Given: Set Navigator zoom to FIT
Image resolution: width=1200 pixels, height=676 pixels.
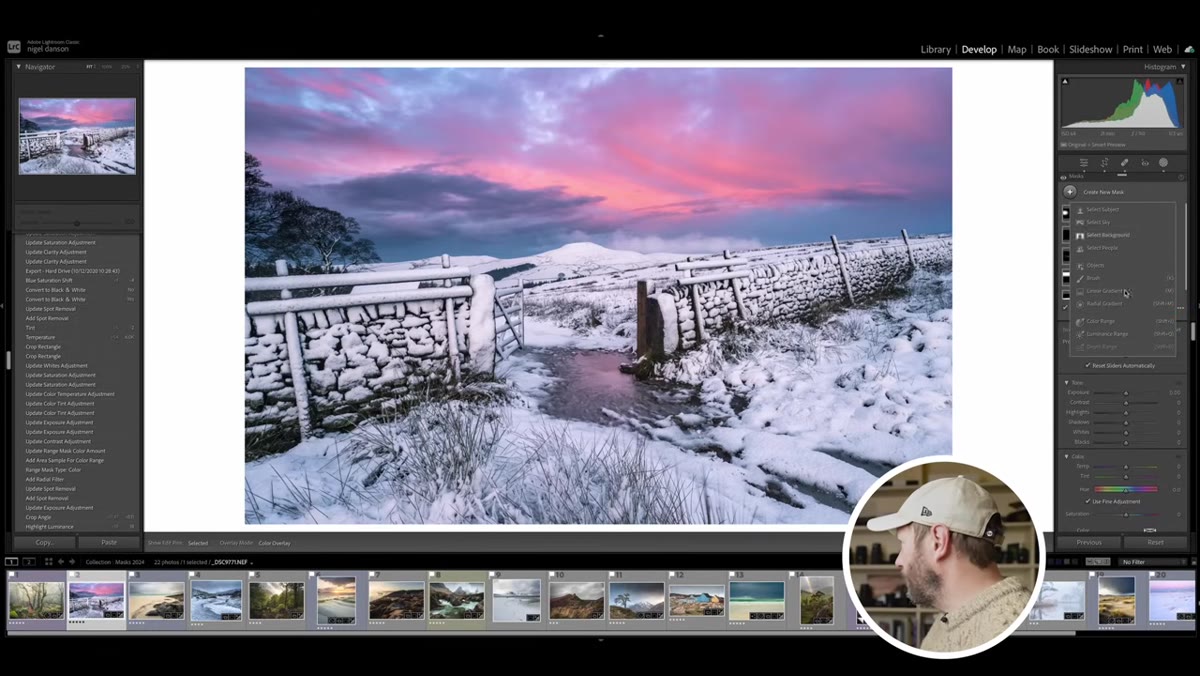Looking at the screenshot, I should [x=89, y=67].
